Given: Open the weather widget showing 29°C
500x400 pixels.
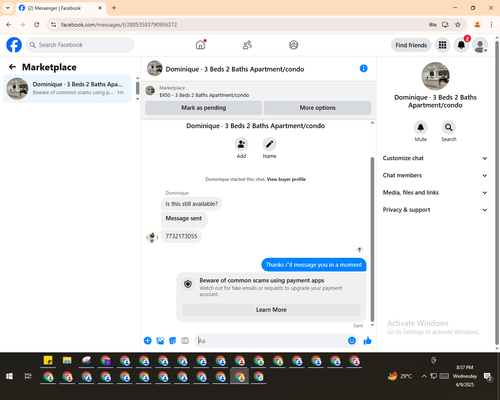Looking at the screenshot, I should click(400, 376).
